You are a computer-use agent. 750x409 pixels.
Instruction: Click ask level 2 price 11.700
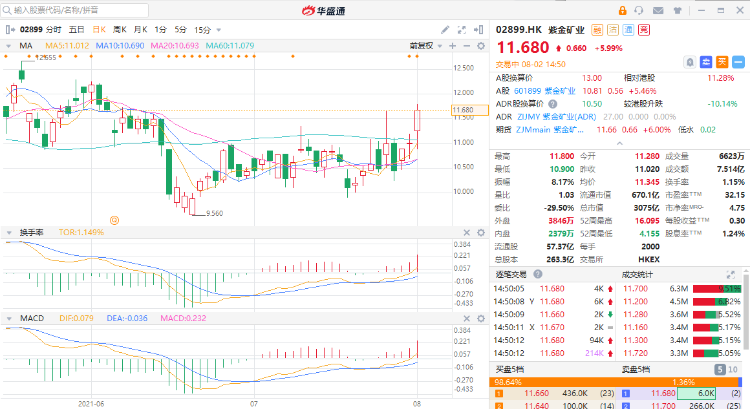(663, 406)
